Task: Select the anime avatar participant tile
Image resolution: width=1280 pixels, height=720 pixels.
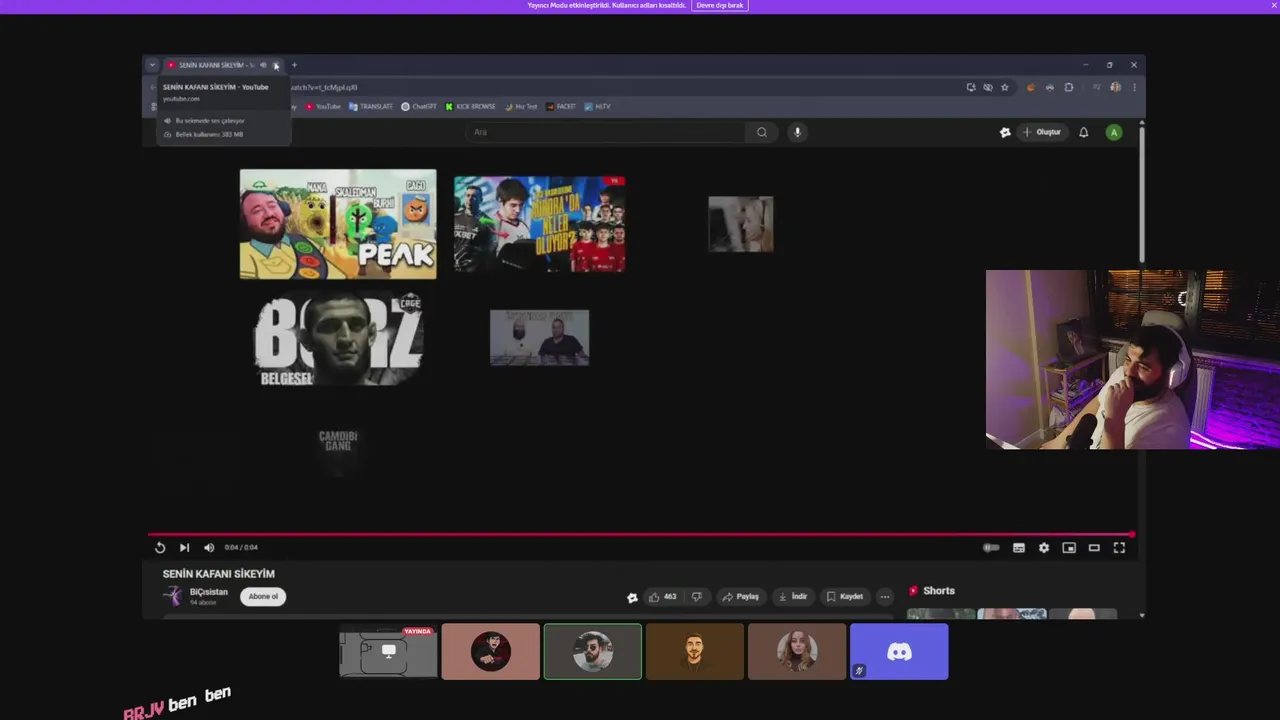Action: (x=491, y=652)
